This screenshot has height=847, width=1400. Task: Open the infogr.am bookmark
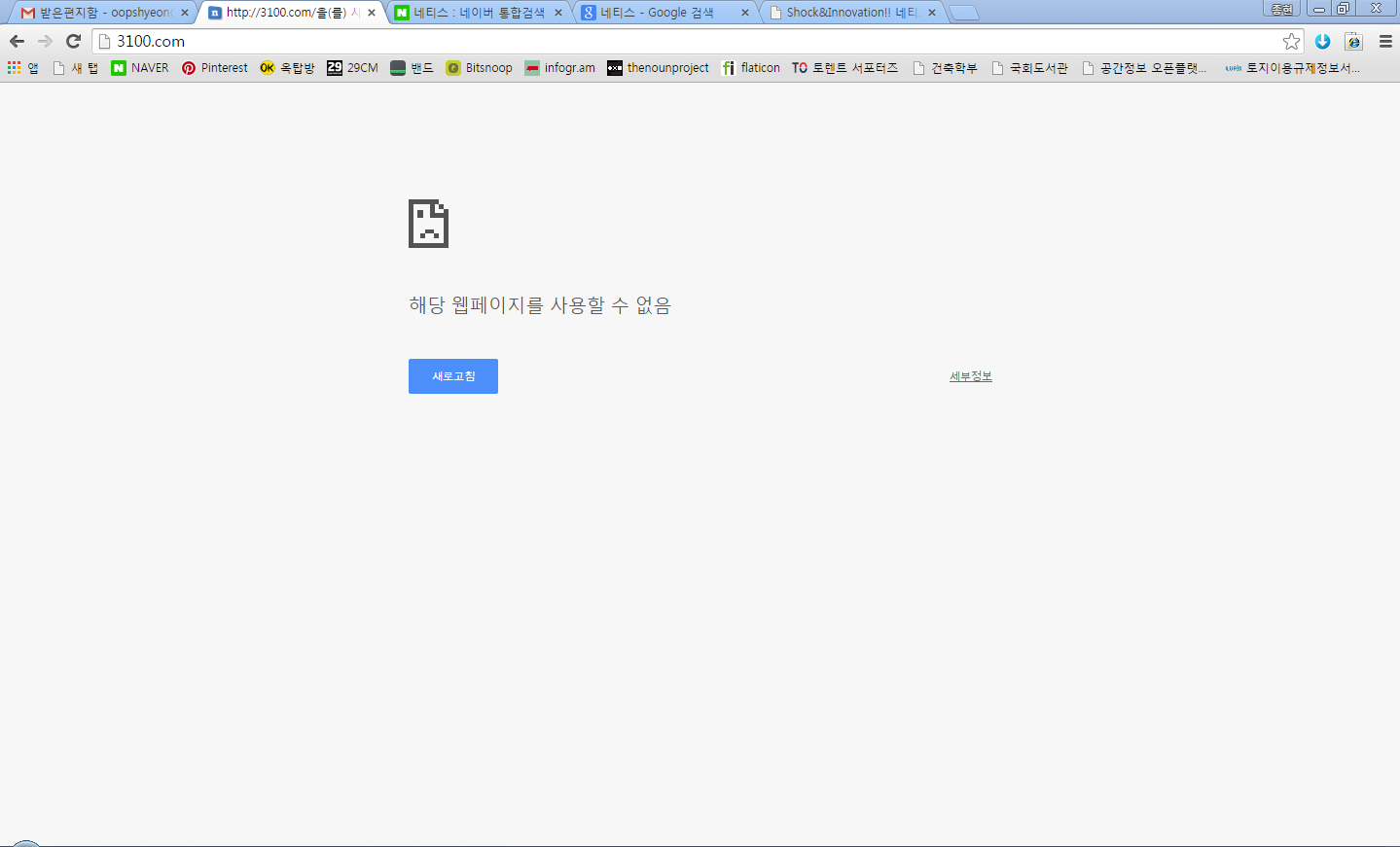559,68
